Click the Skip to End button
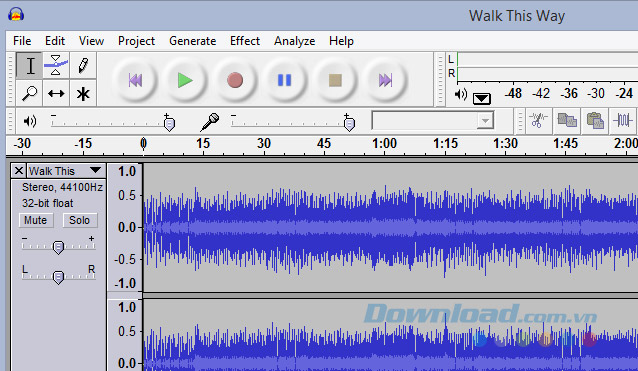The image size is (638, 371). (x=385, y=80)
